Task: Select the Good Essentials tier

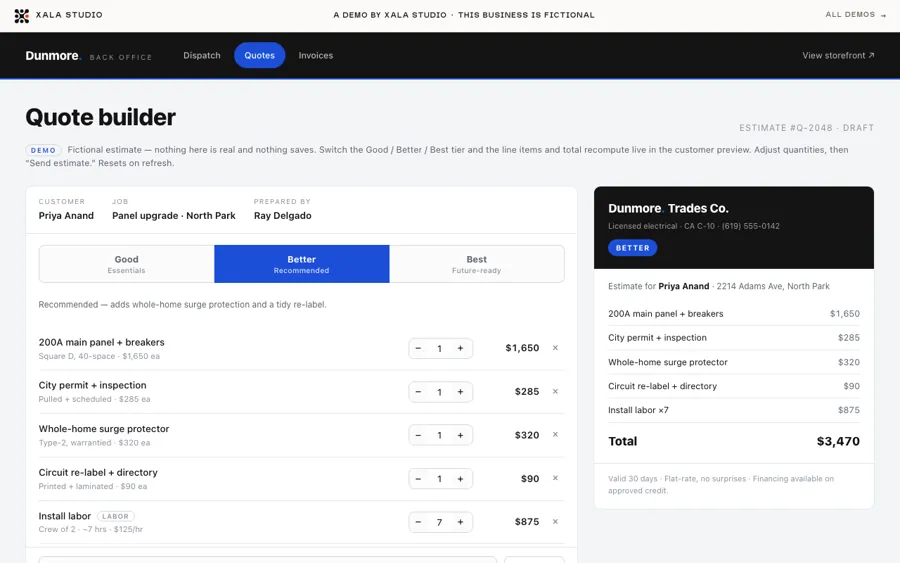Action: pos(126,264)
